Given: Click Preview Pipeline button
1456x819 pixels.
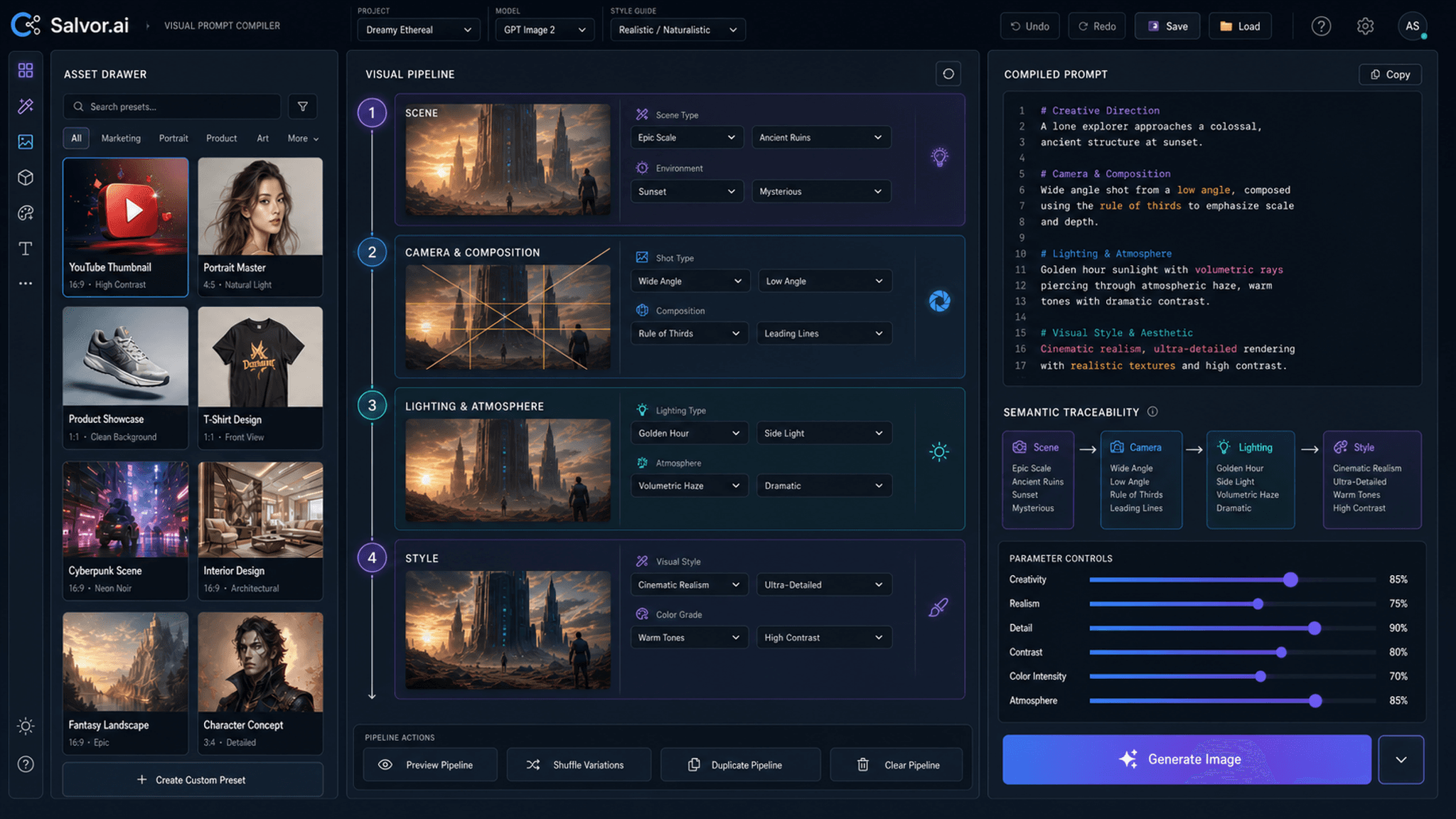Looking at the screenshot, I should pyautogui.click(x=430, y=765).
